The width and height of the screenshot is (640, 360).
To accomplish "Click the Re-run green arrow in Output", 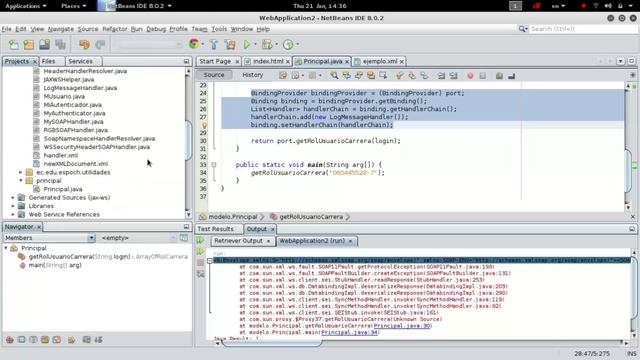I will [200, 240].
